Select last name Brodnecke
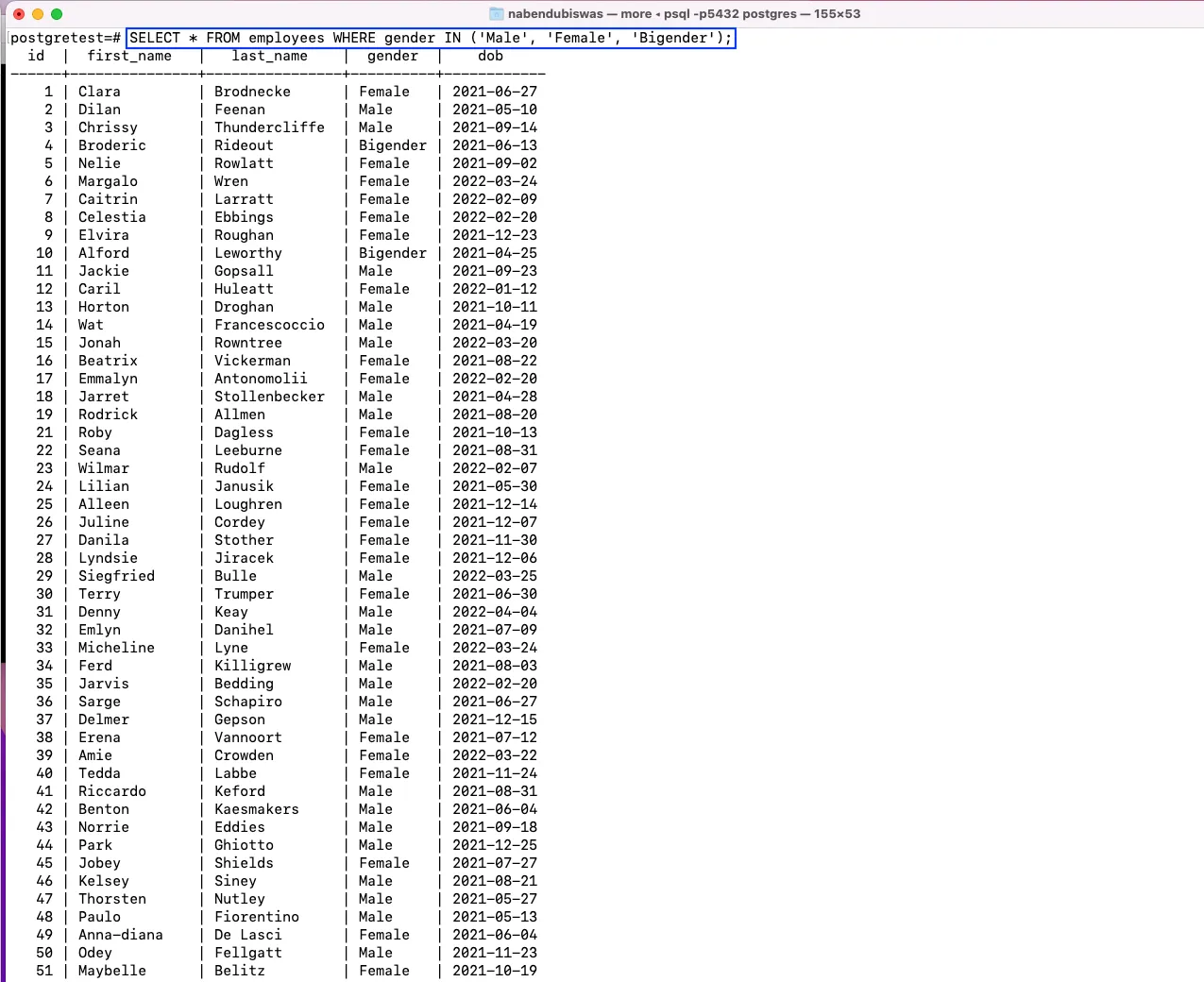 point(252,92)
